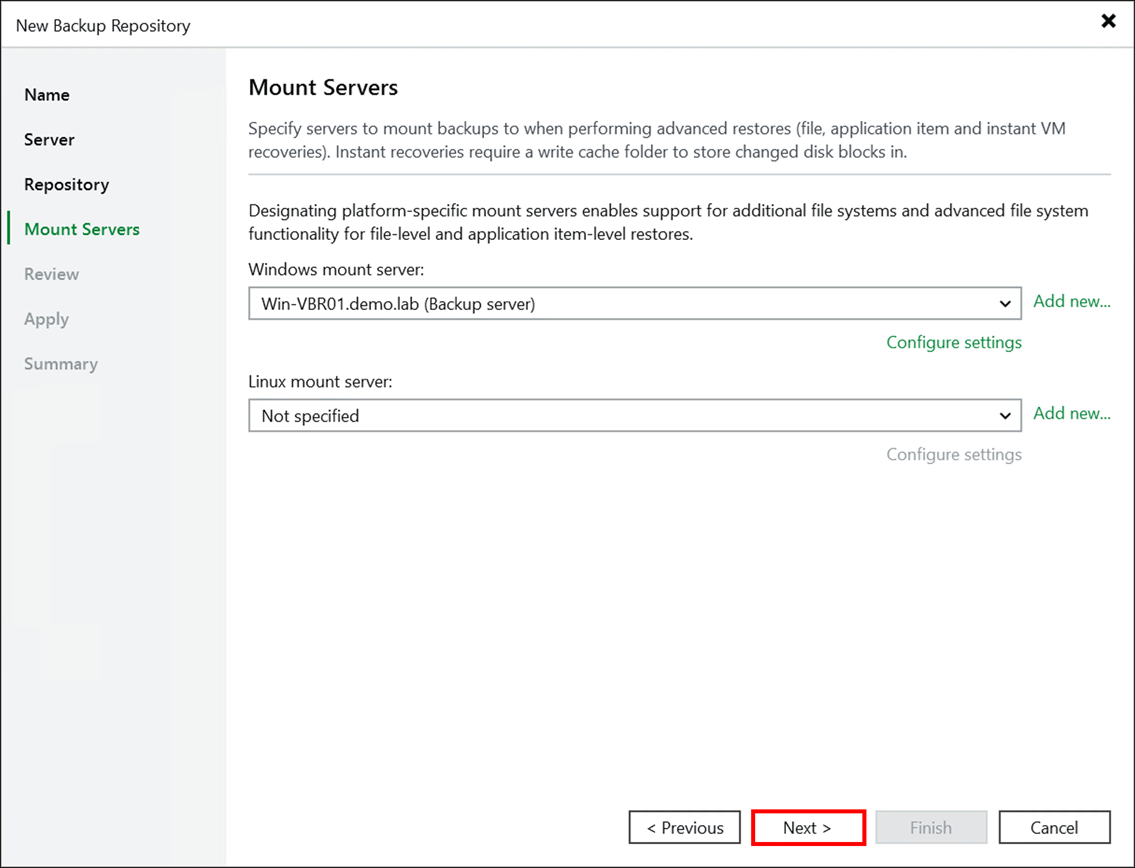Select the Server step in the wizard sidebar
The height and width of the screenshot is (868, 1135).
[x=49, y=139]
